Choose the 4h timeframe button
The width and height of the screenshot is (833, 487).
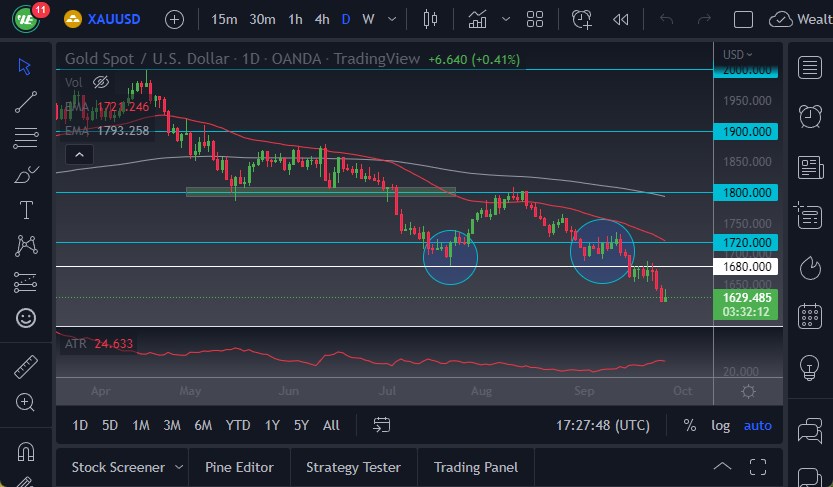321,19
